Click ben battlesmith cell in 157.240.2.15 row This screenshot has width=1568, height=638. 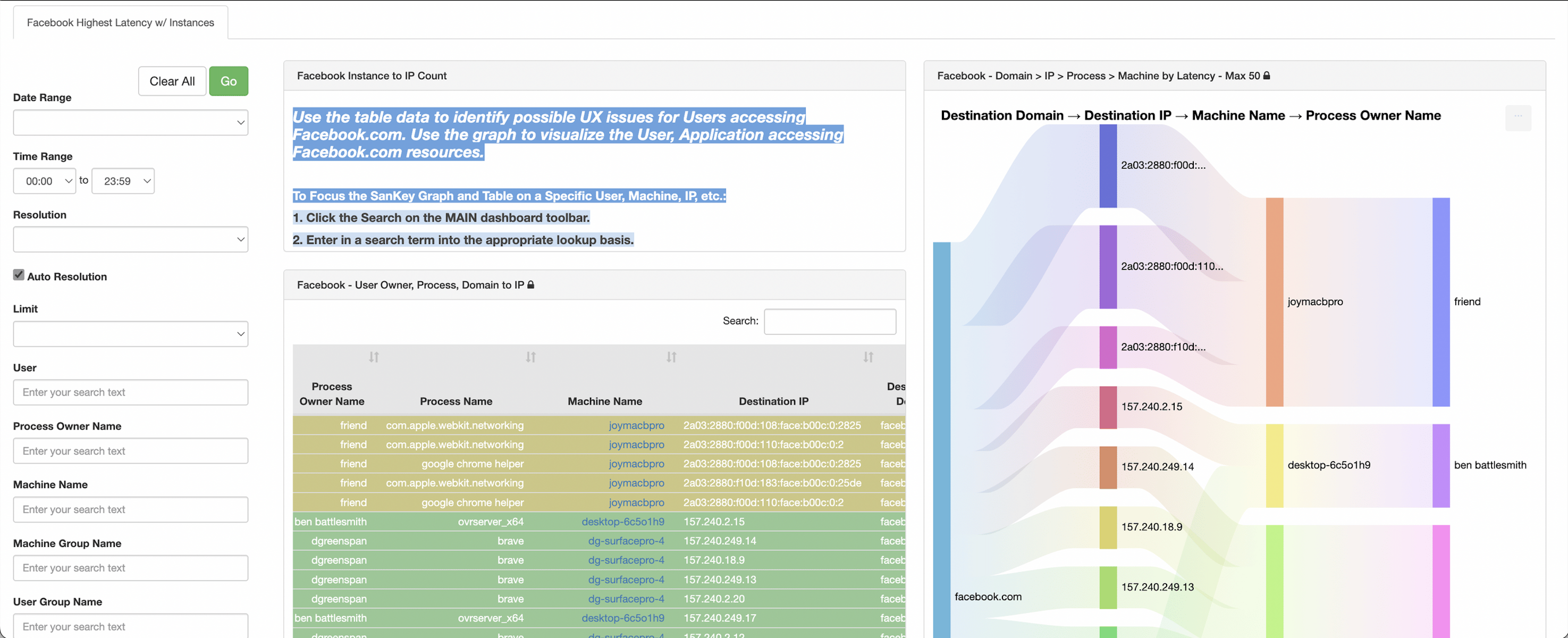pyautogui.click(x=331, y=521)
